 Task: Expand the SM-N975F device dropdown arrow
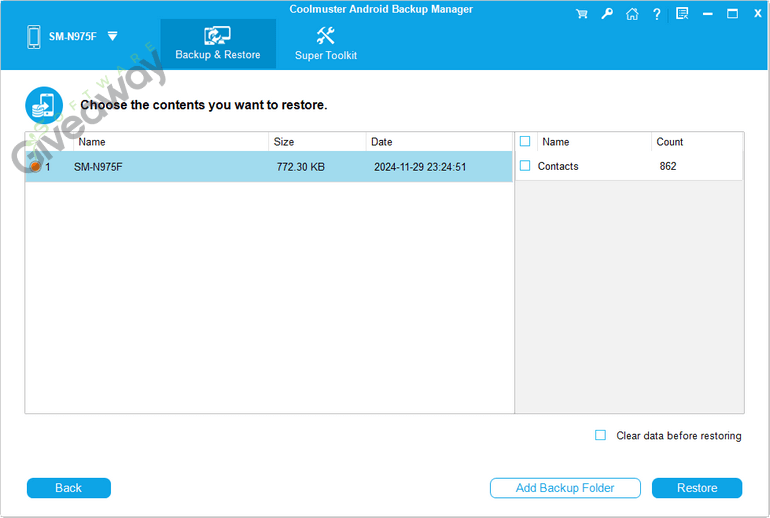pyautogui.click(x=112, y=36)
